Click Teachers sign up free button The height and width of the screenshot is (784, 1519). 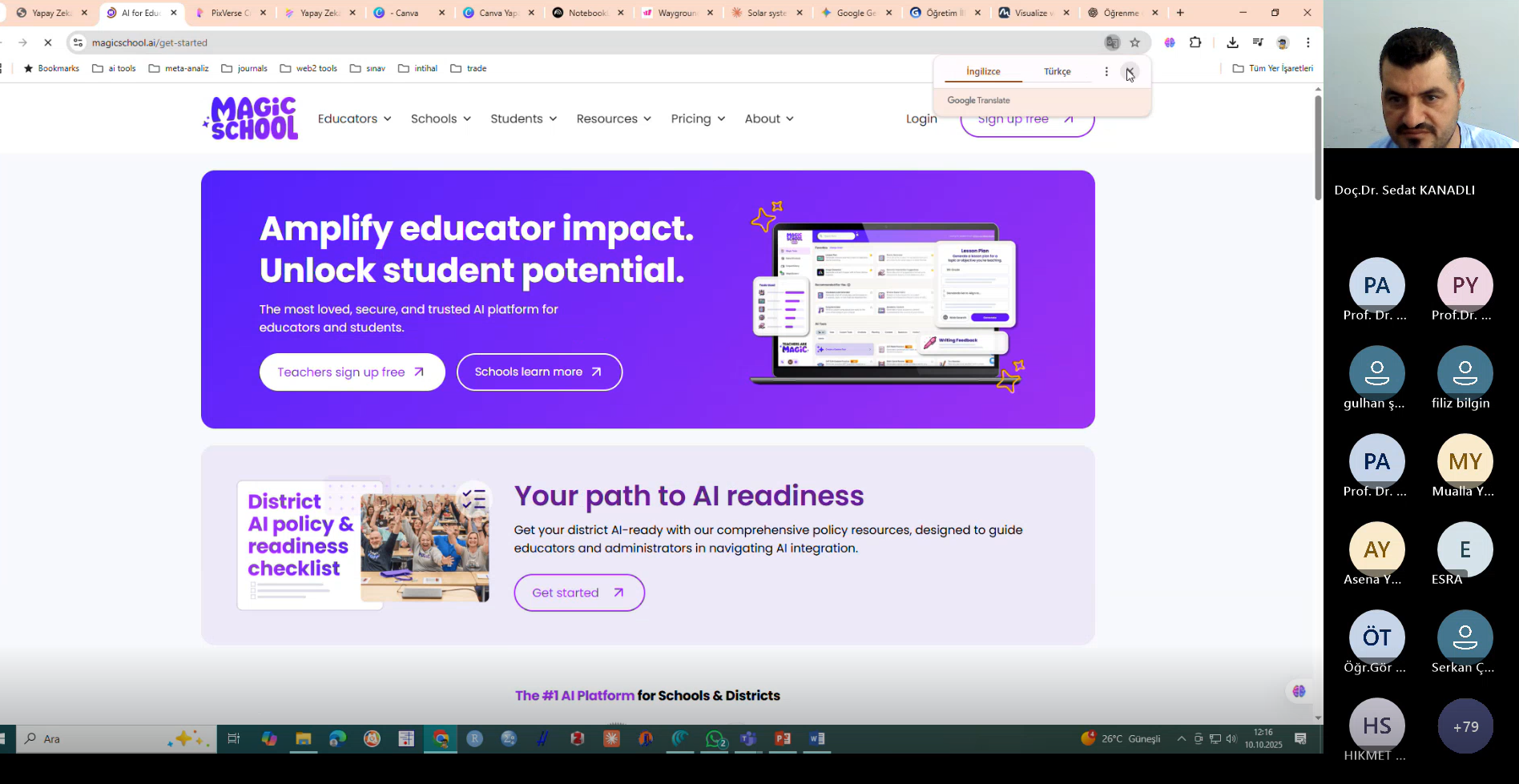point(352,372)
